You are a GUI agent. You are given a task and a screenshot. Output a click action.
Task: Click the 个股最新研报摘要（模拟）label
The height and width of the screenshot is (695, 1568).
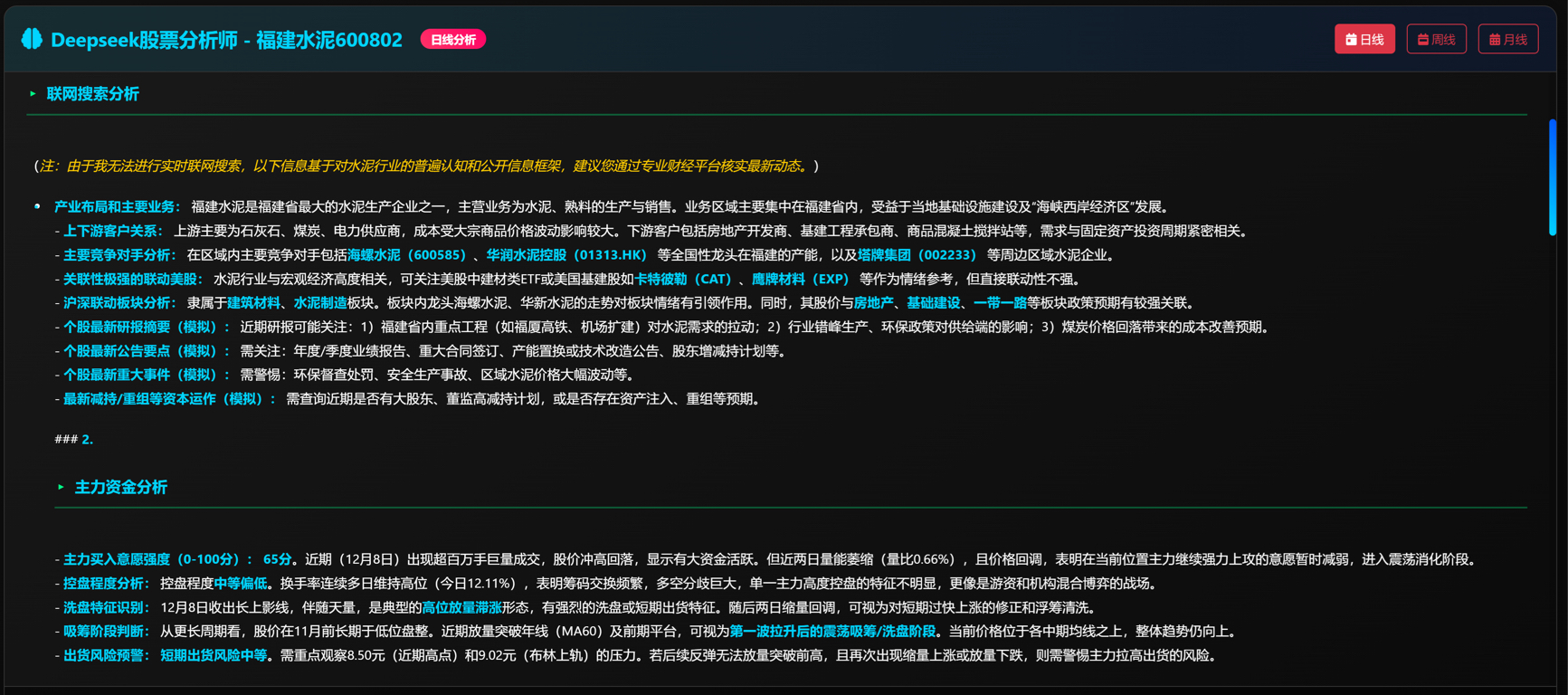point(147,328)
